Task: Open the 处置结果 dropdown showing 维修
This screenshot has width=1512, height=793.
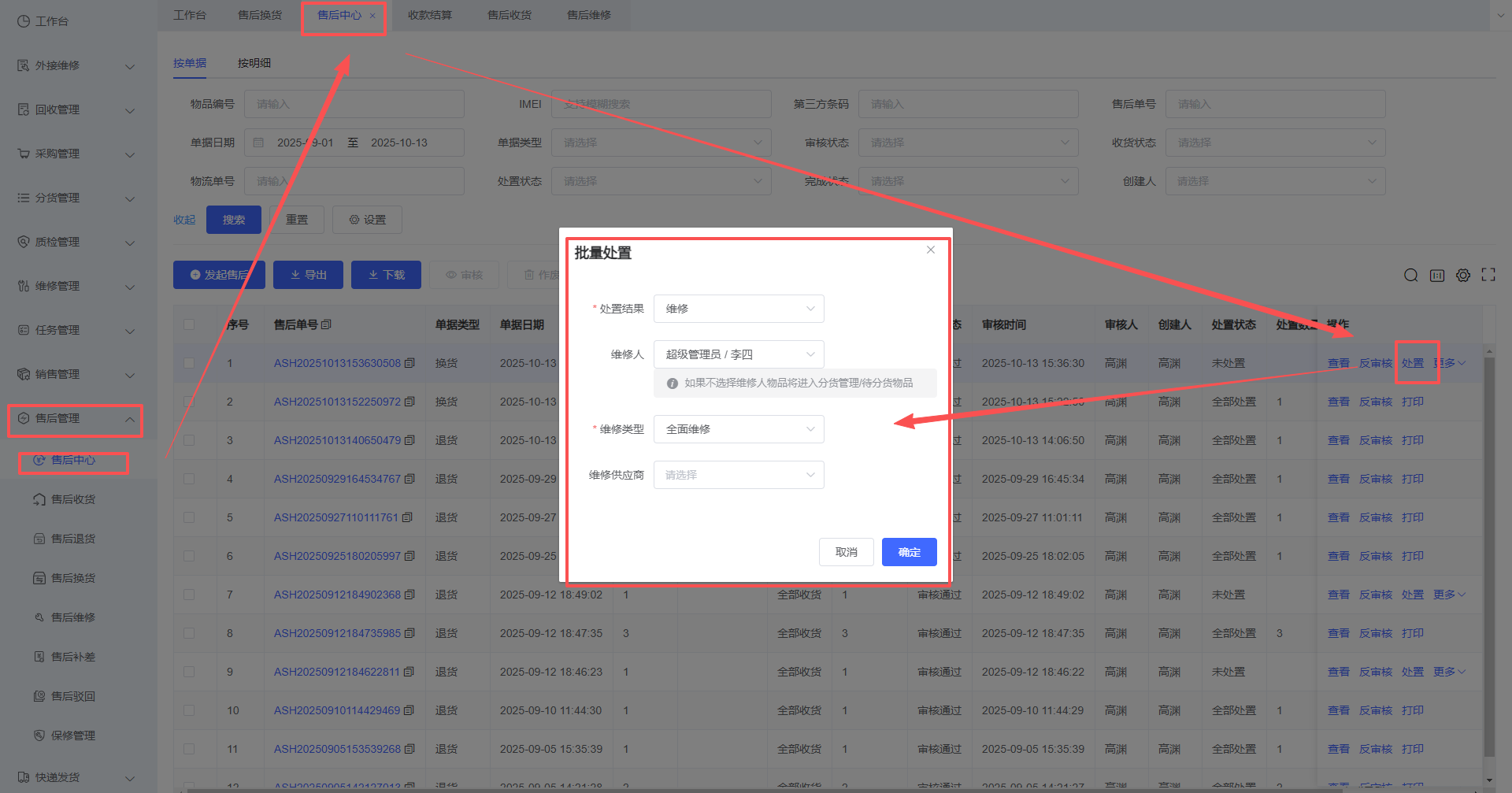Action: 738,309
